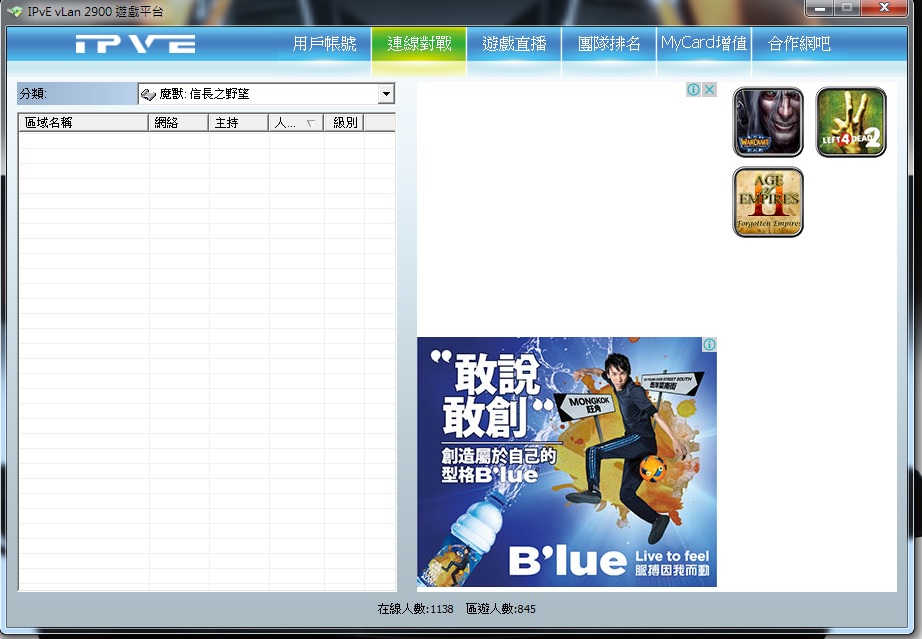
Task: Sort by 級別 column header
Action: point(344,122)
